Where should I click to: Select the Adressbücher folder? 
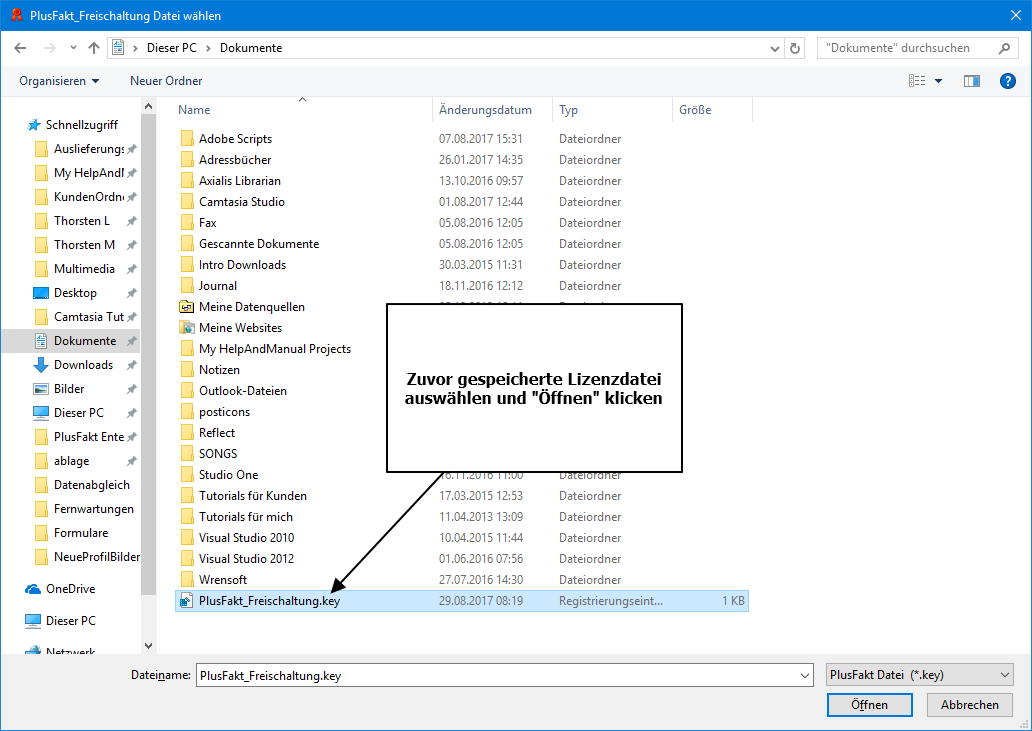pyautogui.click(x=235, y=160)
